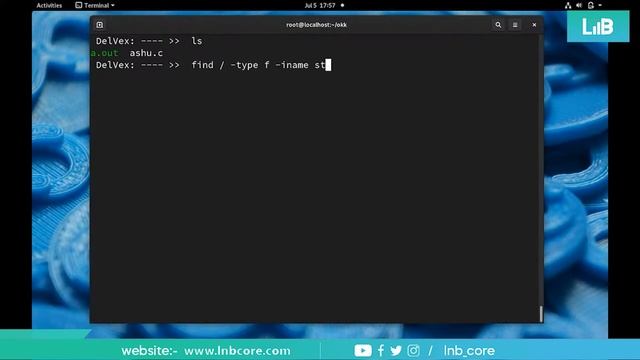Click the find / -type f -iname command text
This screenshot has width=640, height=360.
(258, 65)
